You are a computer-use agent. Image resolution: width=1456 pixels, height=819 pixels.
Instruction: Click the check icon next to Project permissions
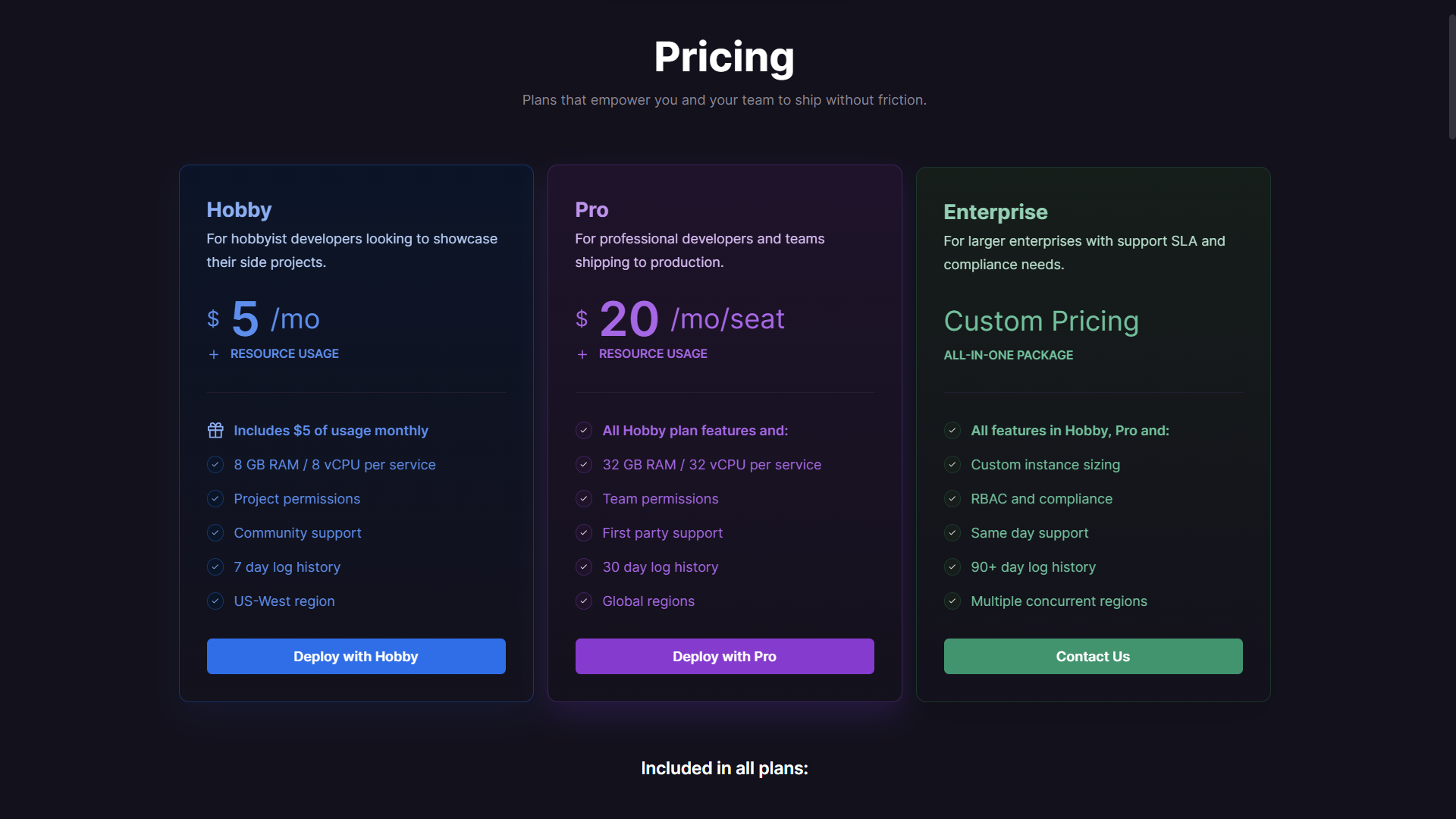215,498
